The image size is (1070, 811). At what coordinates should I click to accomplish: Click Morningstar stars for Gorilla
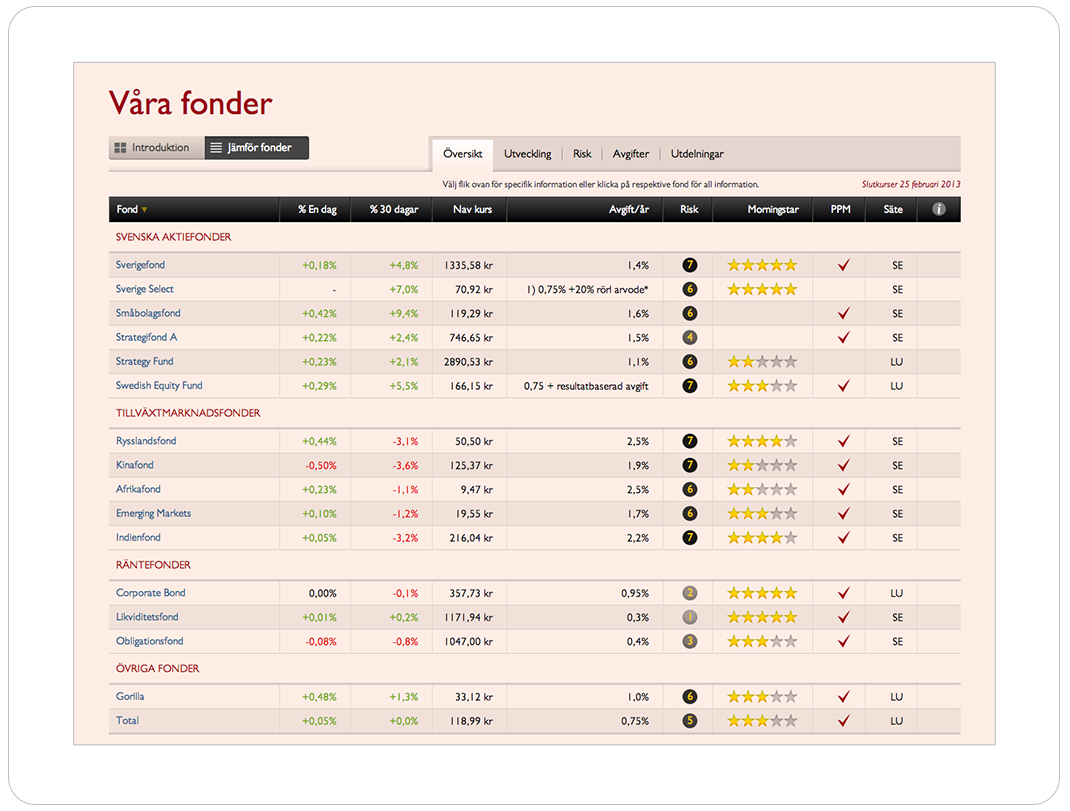pos(762,696)
